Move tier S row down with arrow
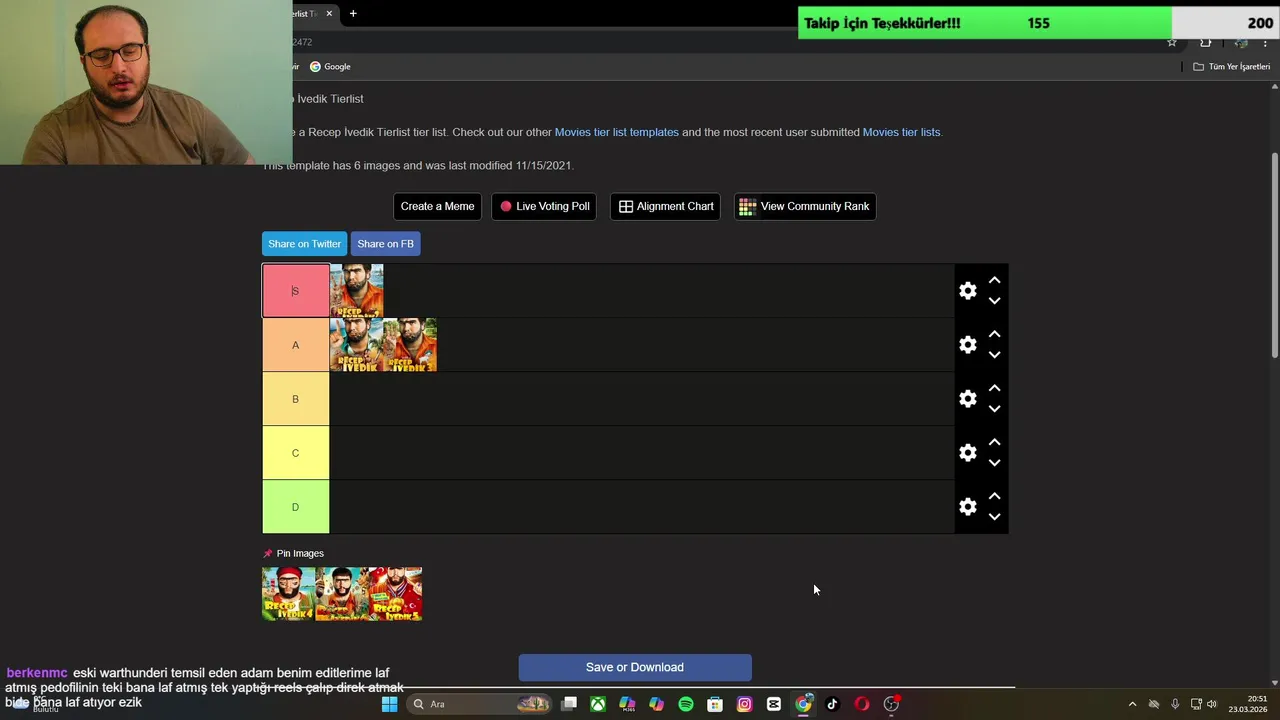The image size is (1280, 720). pos(994,301)
